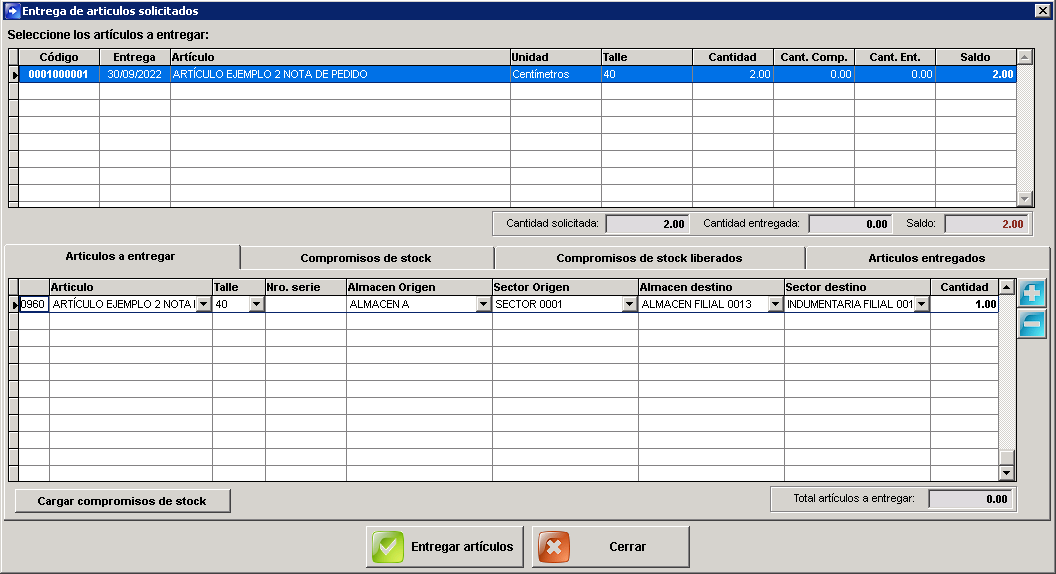Image resolution: width=1056 pixels, height=574 pixels.
Task: Click Sector destino column header
Action: point(857,287)
